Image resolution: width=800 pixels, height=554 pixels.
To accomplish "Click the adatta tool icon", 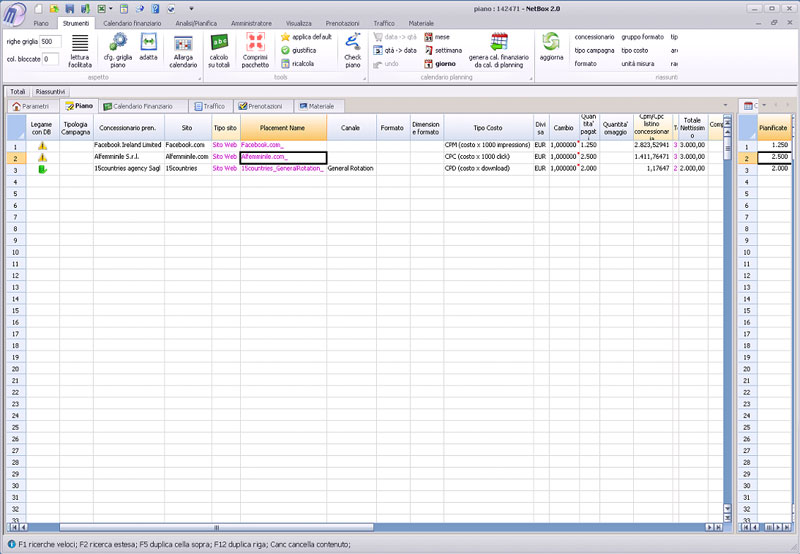I will pyautogui.click(x=148, y=49).
